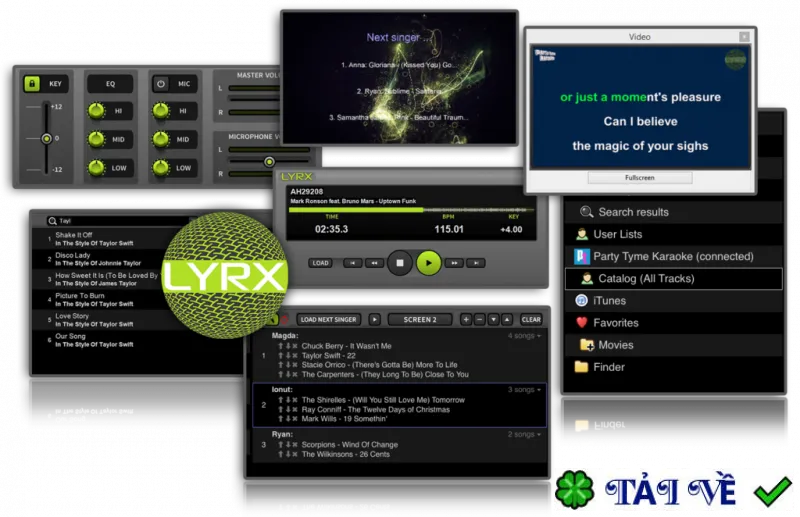This screenshot has height=517, width=800.
Task: Remove Taylor Swift - 22 with its X icon
Action: point(295,356)
